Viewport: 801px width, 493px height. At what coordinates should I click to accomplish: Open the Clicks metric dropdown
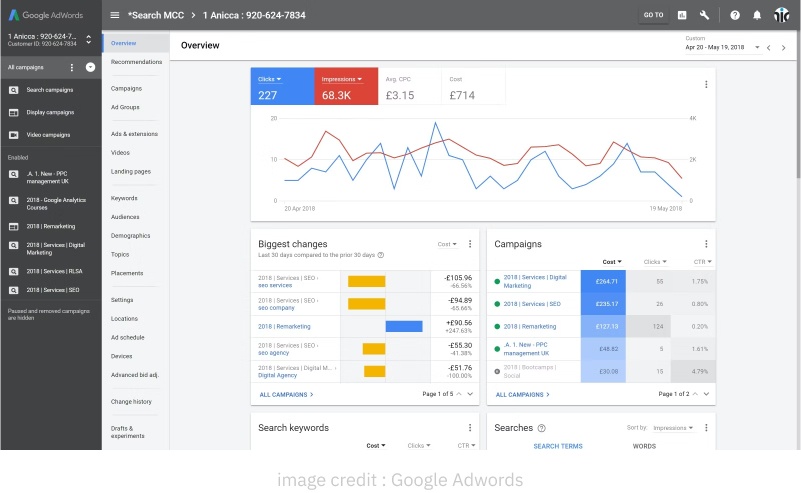point(270,79)
